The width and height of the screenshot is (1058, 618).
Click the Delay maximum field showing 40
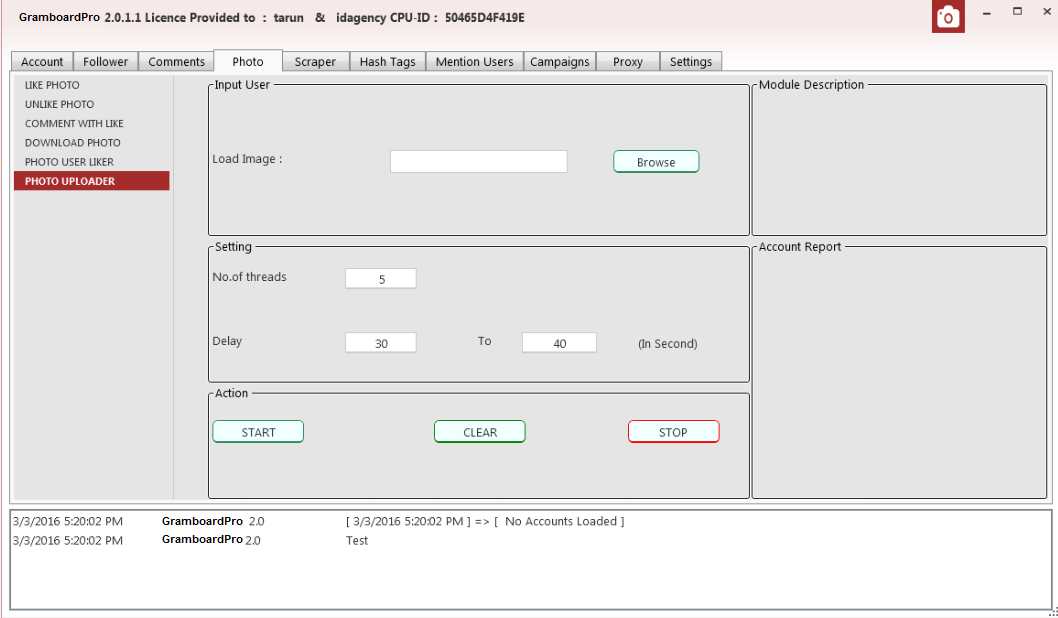(559, 343)
